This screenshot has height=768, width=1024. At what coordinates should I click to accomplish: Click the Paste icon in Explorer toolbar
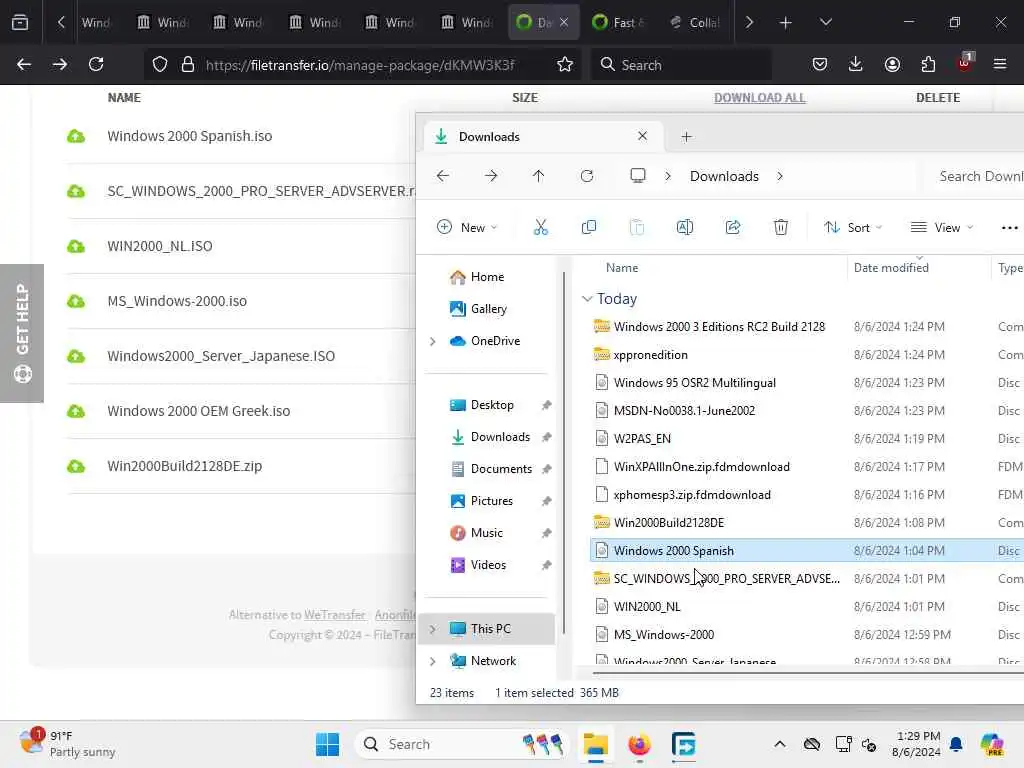(637, 227)
